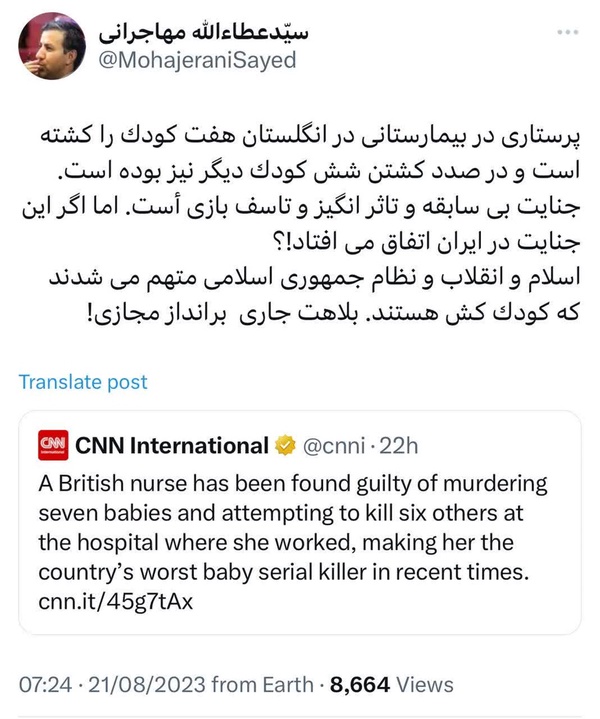This screenshot has width=600, height=719.
Task: Click the 'from Earth' location label
Action: tap(263, 685)
